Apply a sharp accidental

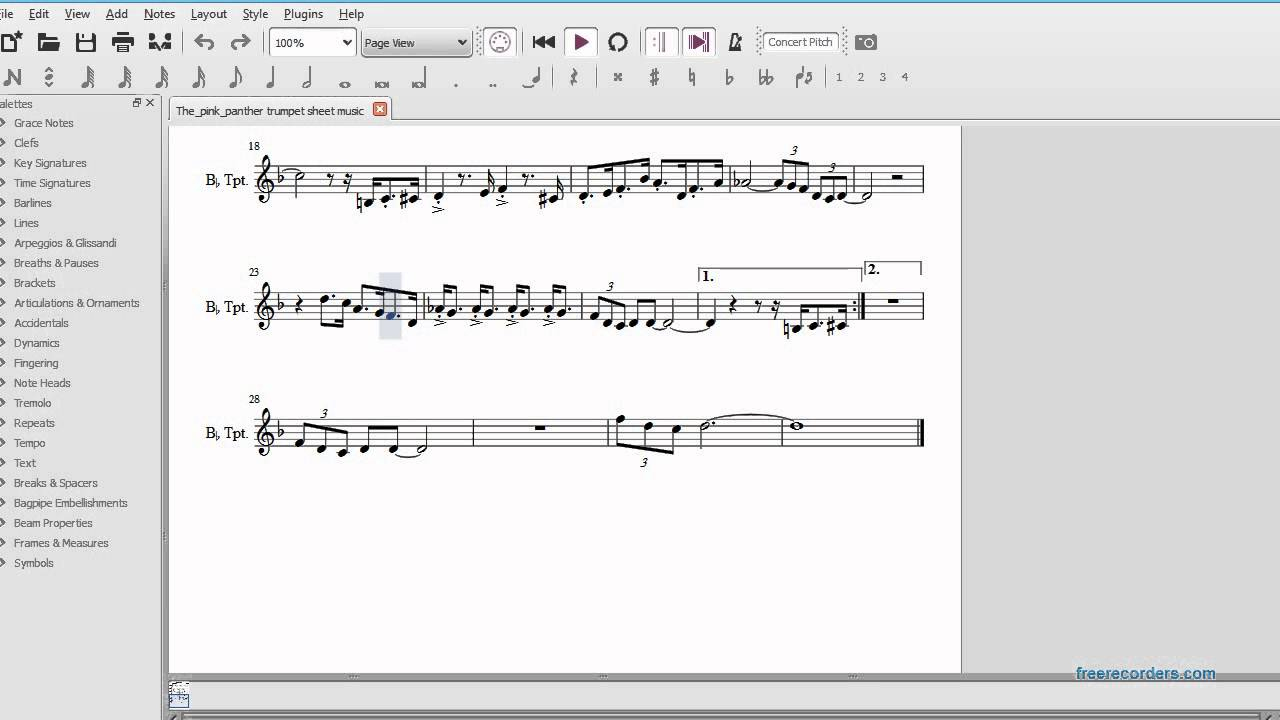(x=654, y=77)
